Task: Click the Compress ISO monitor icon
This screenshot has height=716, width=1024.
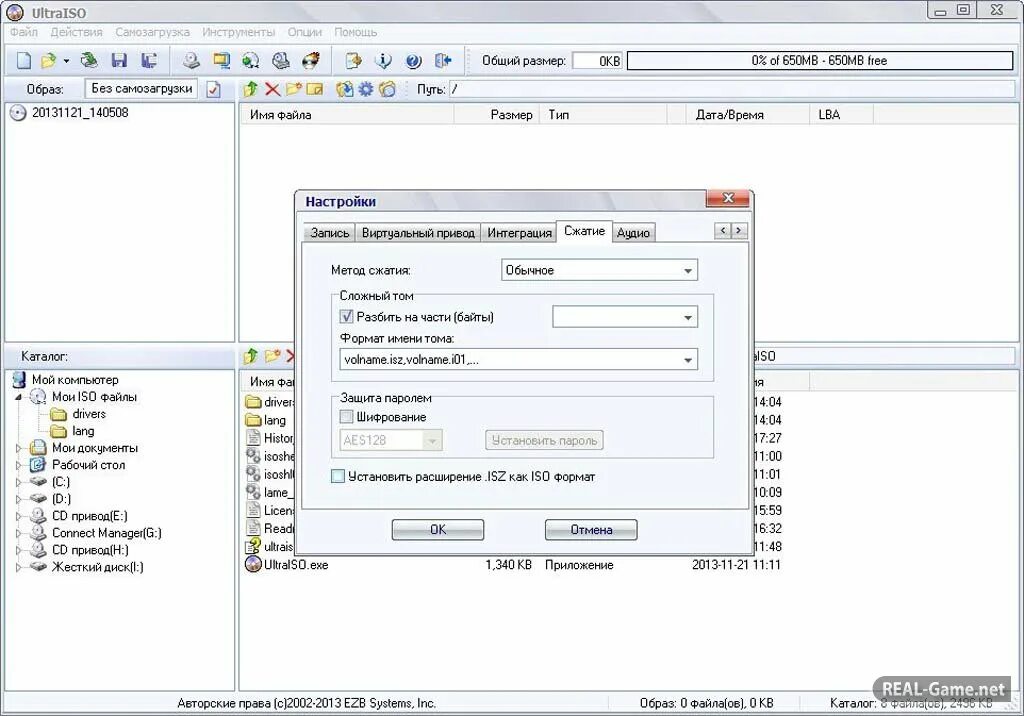Action: point(221,61)
